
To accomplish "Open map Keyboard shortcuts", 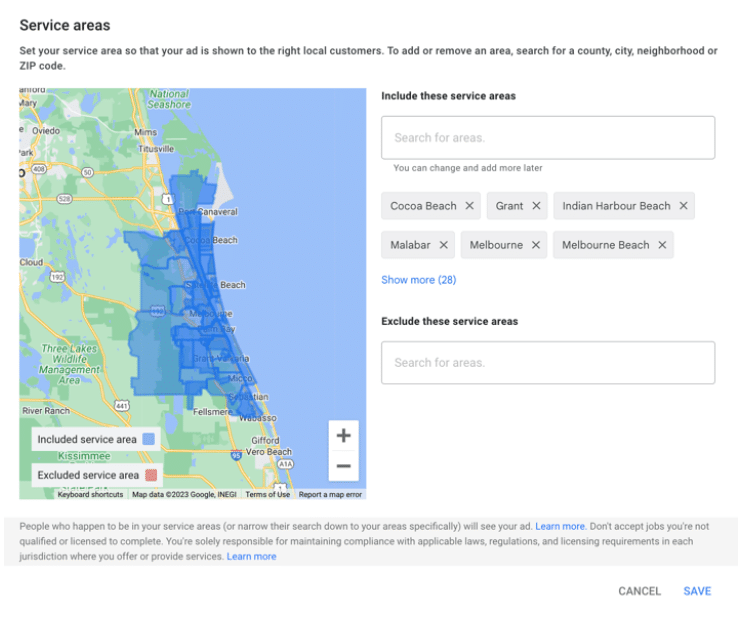I will (x=90, y=494).
